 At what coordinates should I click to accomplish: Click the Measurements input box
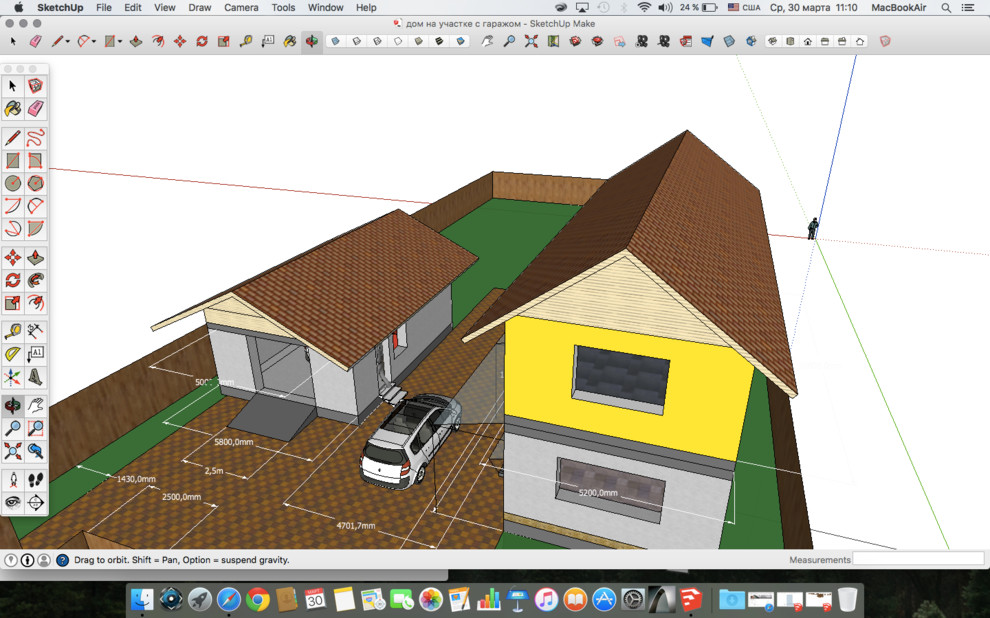coord(918,559)
